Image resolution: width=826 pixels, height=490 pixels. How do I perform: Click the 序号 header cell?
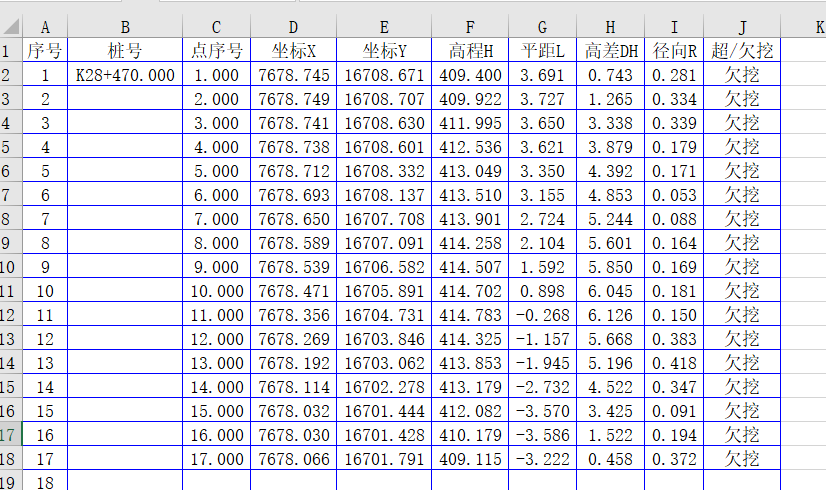coord(45,51)
